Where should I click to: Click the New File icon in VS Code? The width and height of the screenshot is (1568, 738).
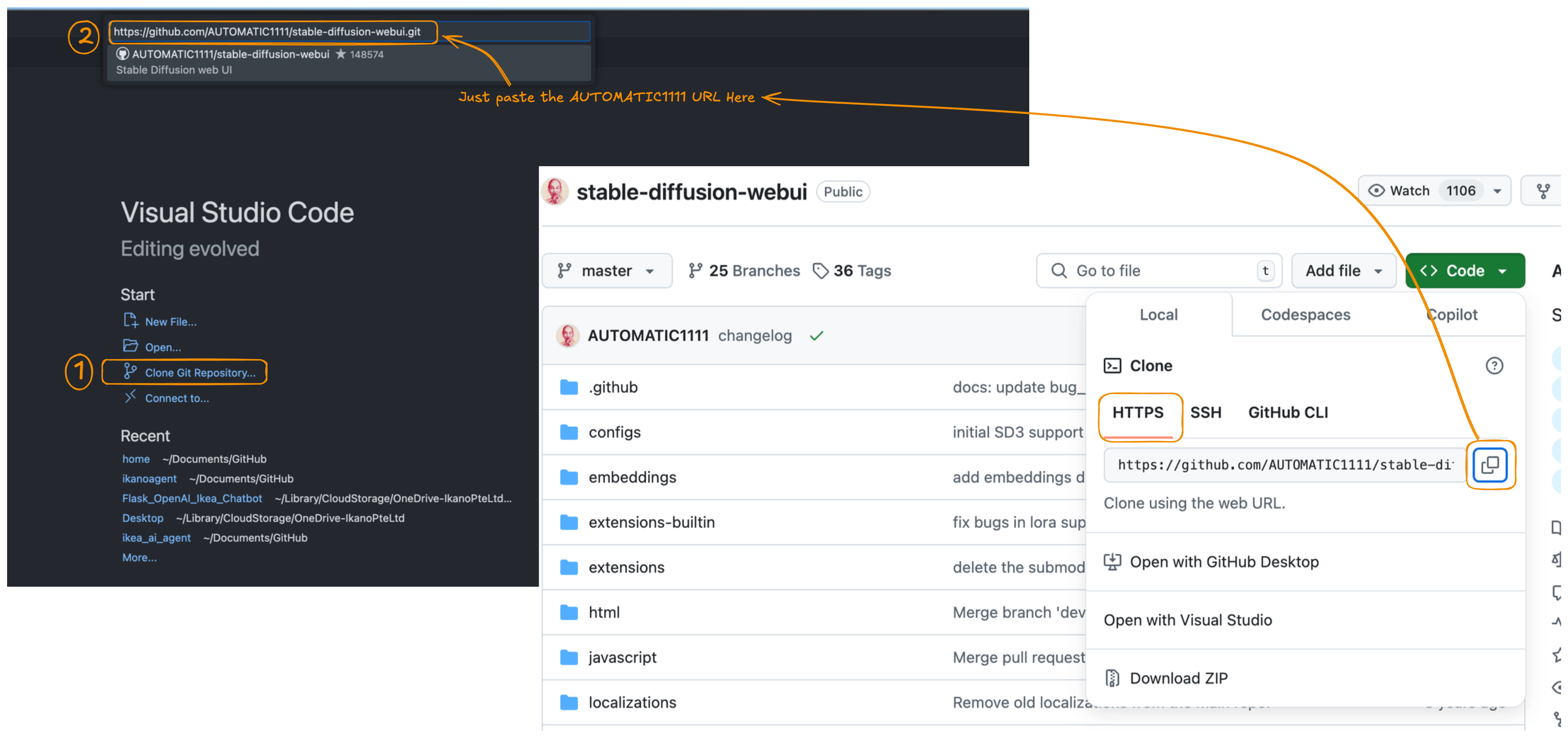130,320
